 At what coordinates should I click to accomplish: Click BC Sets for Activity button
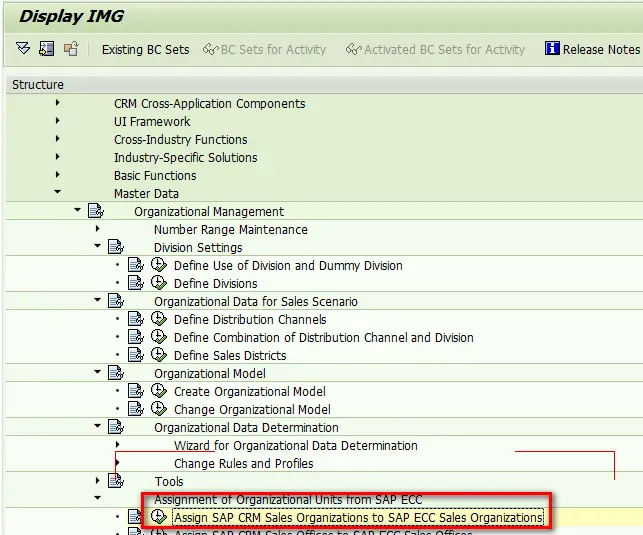(264, 50)
